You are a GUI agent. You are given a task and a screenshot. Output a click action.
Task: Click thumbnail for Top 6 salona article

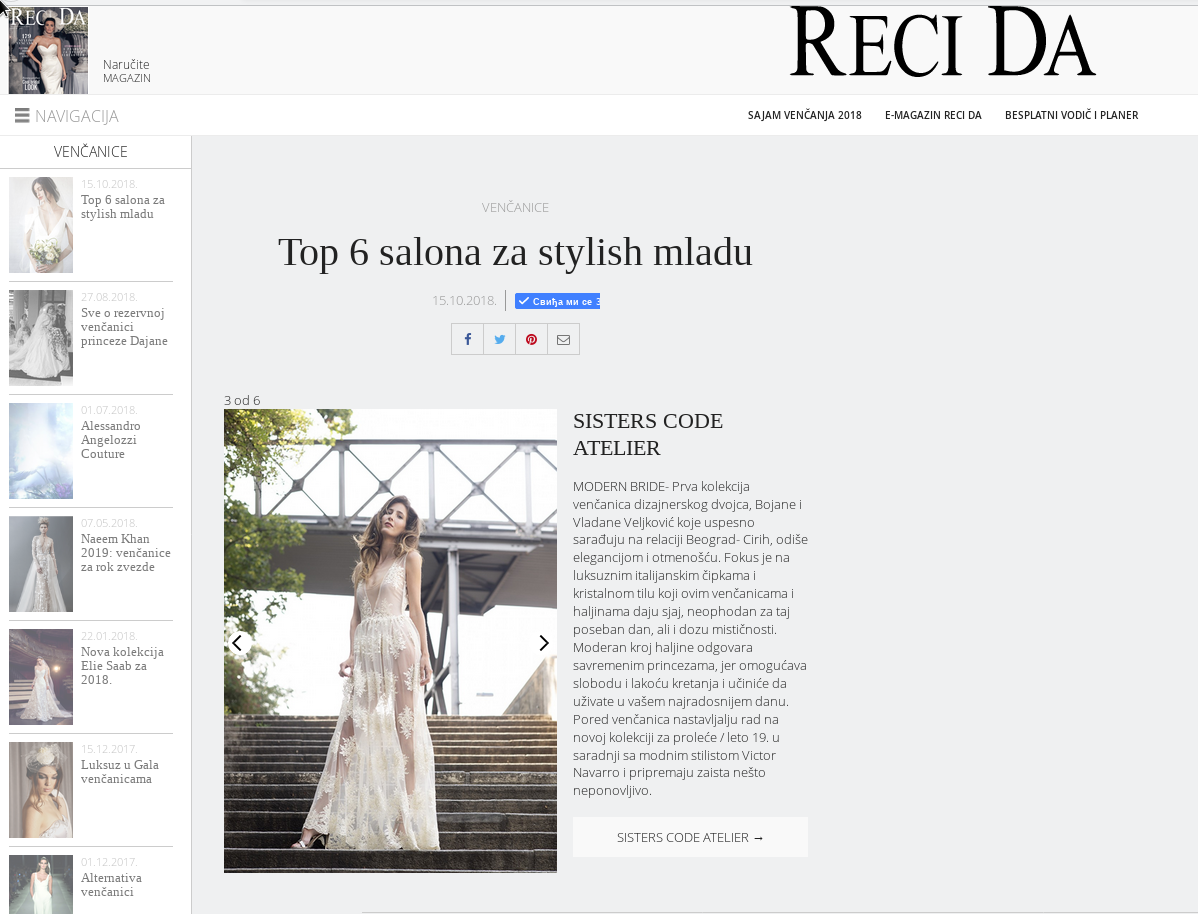tap(41, 225)
